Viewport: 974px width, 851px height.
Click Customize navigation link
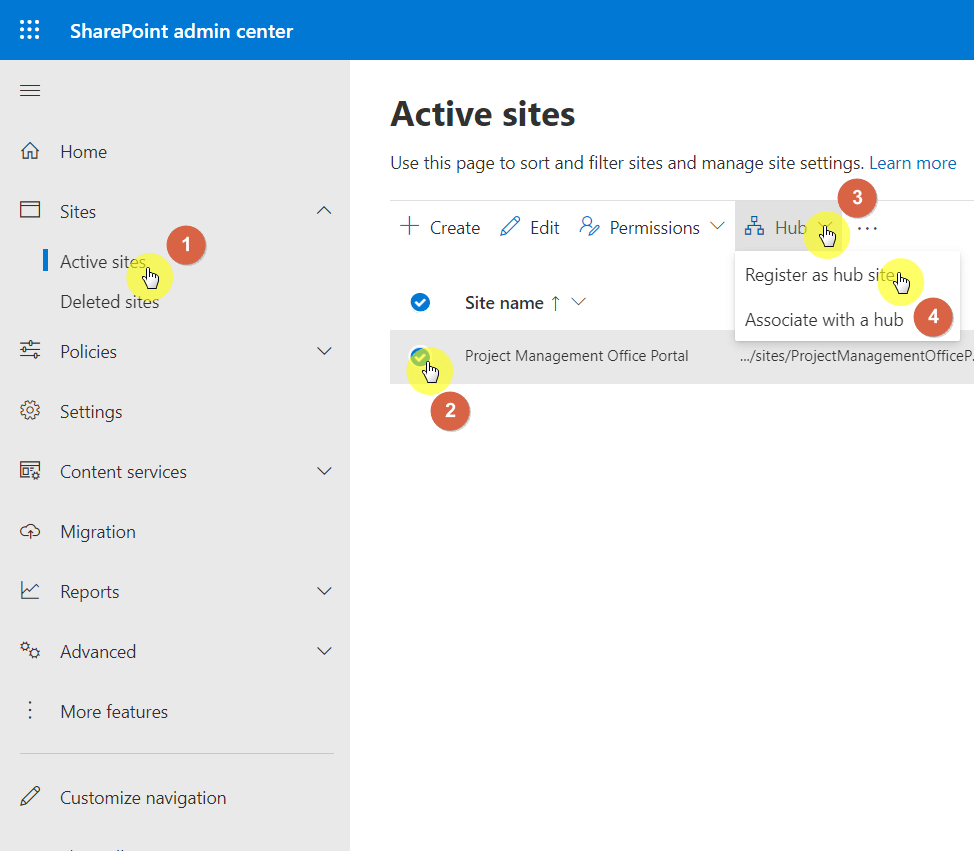pos(143,797)
